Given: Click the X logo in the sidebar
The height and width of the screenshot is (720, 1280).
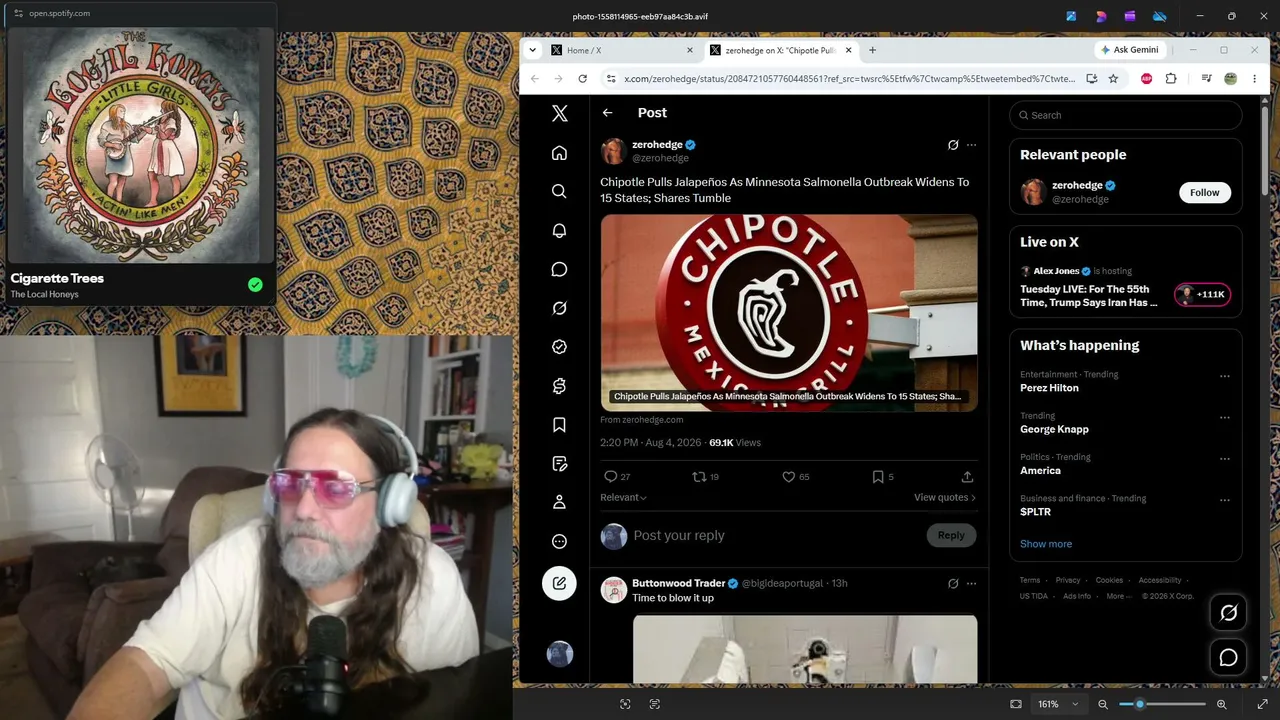Looking at the screenshot, I should pos(559,113).
